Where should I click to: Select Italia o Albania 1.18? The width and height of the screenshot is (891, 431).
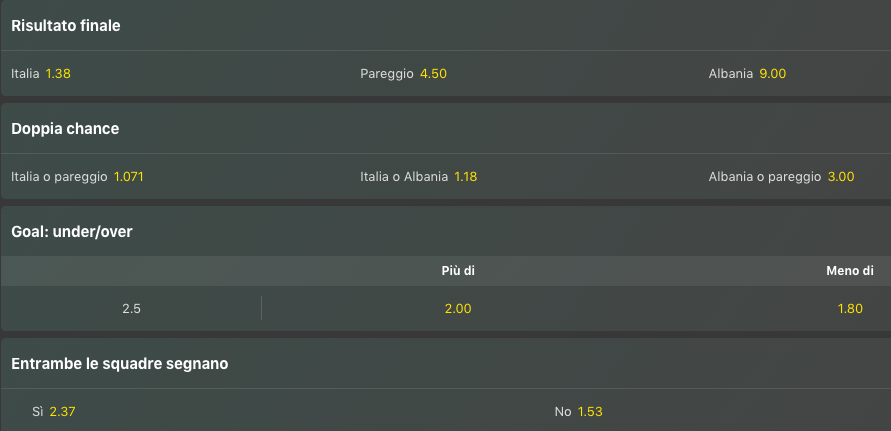pyautogui.click(x=465, y=177)
